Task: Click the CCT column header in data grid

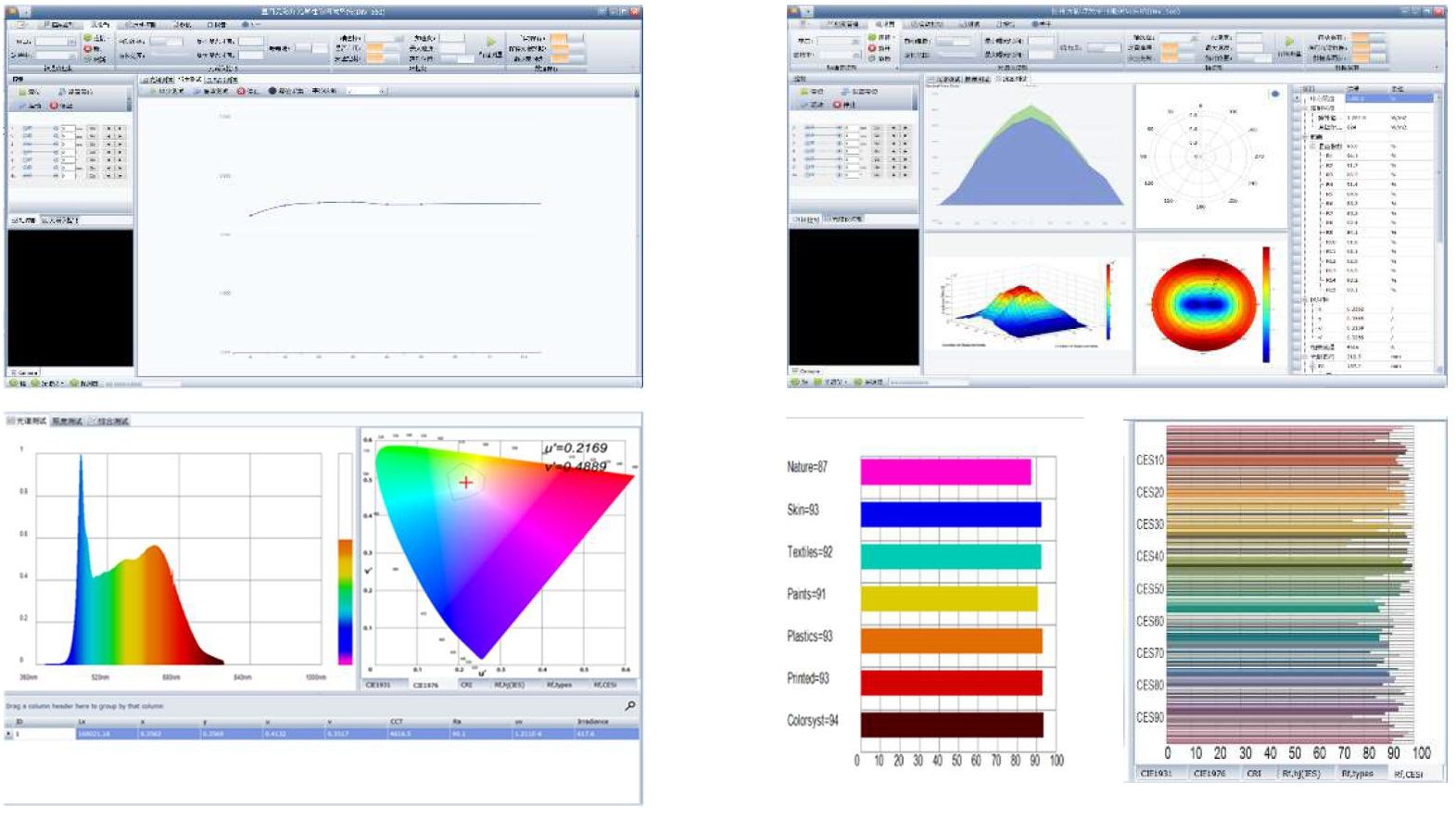Action: click(x=397, y=721)
